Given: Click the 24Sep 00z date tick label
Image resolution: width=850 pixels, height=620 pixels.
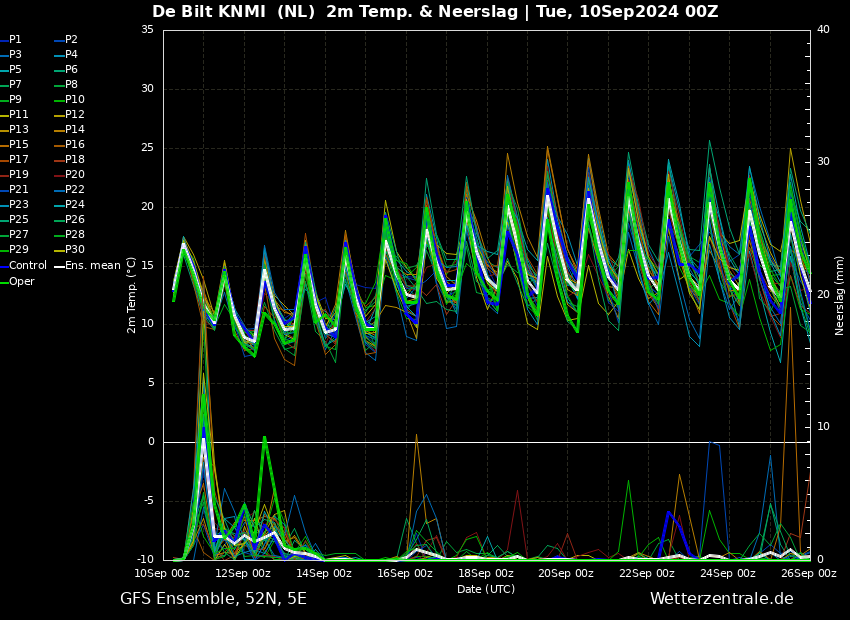Looking at the screenshot, I should coord(728,574).
